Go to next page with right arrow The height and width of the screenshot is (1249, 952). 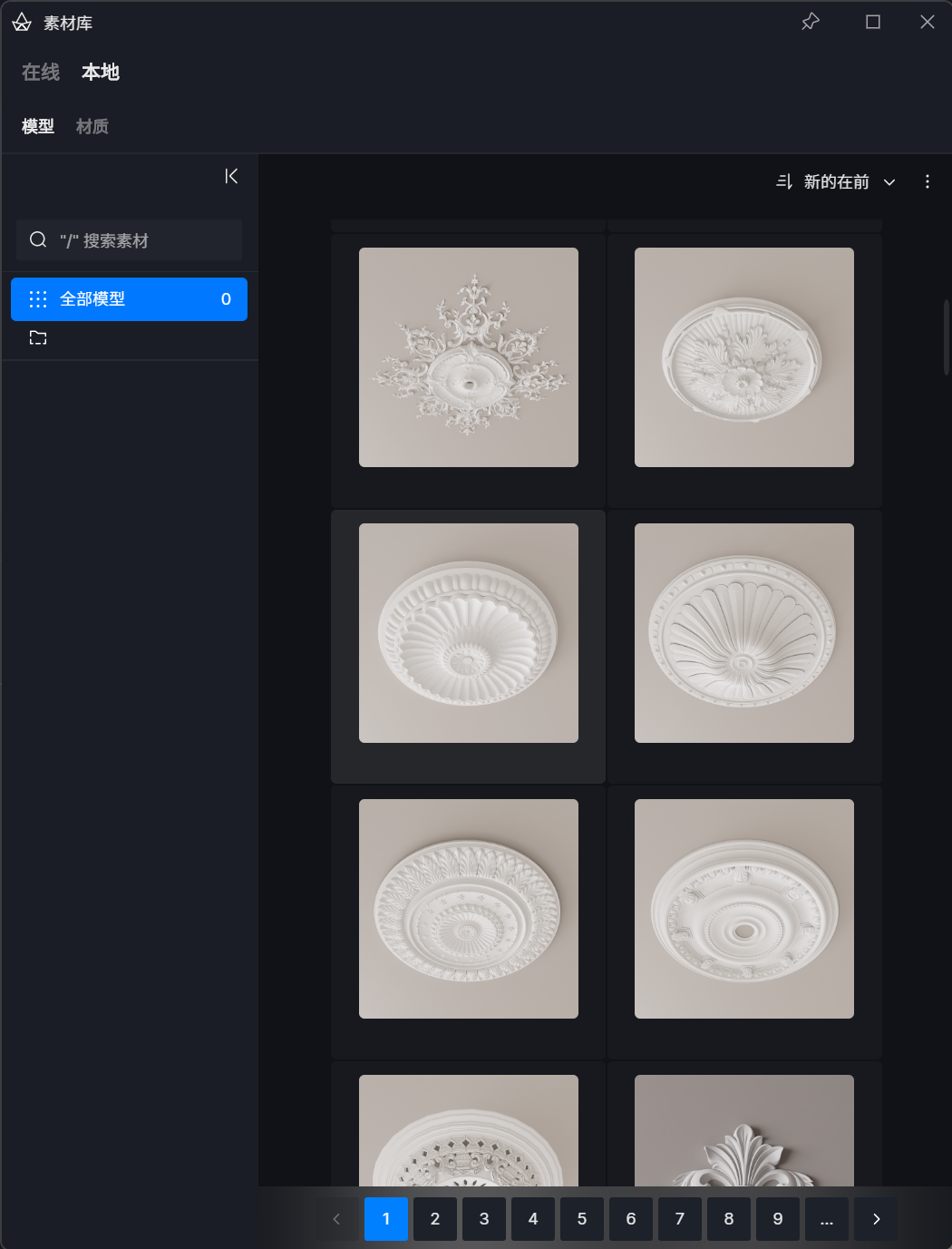(x=876, y=1219)
